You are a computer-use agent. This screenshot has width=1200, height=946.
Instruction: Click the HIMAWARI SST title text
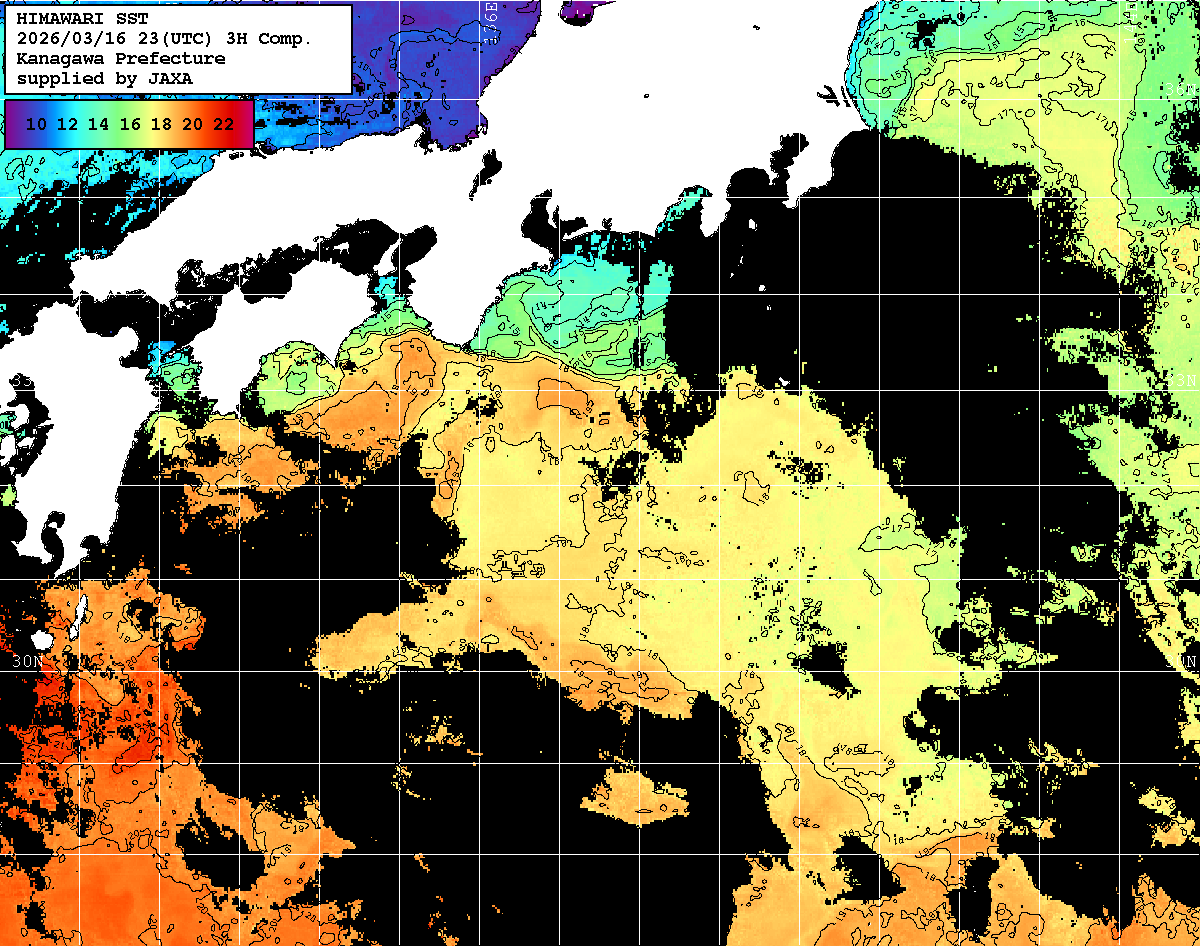point(82,19)
